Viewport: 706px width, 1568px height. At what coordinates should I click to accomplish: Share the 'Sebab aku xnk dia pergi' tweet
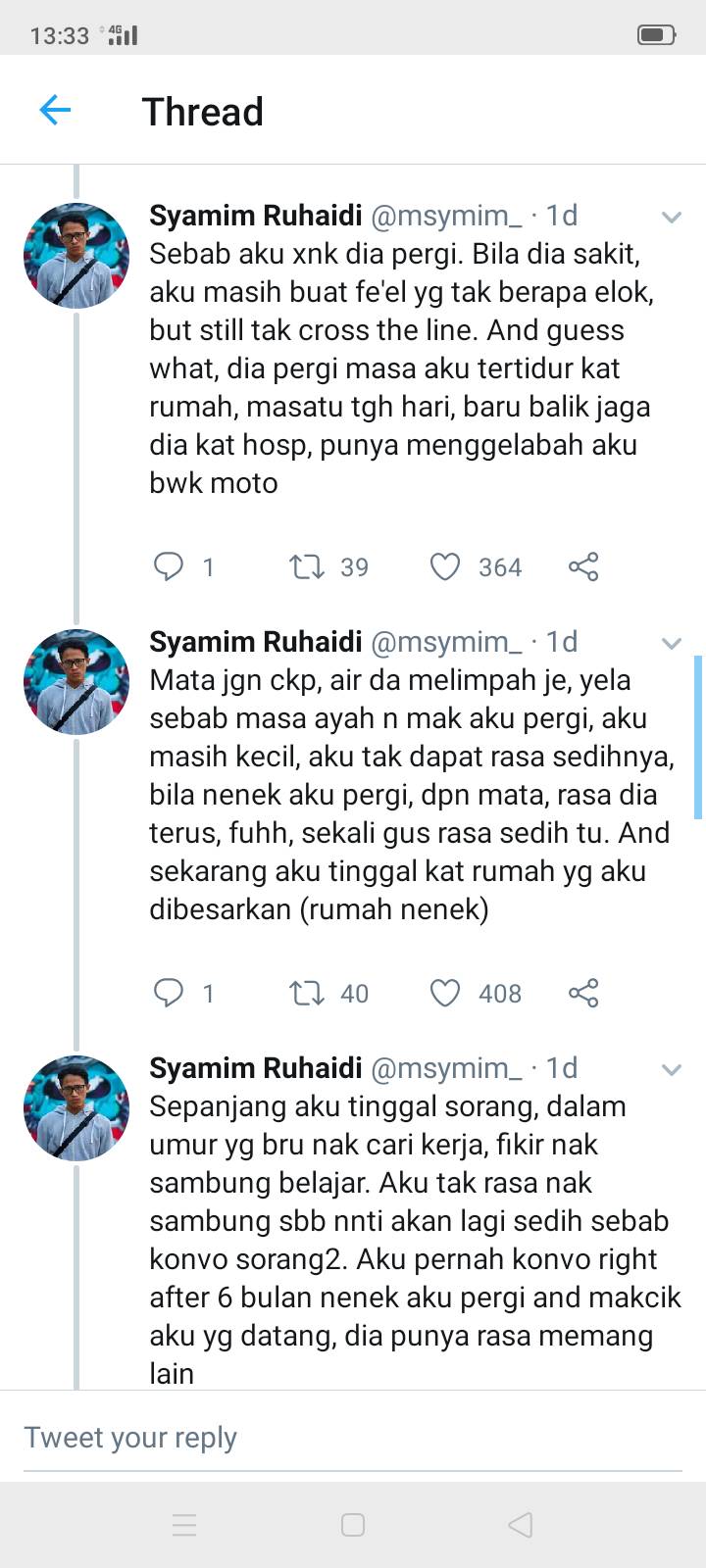click(x=583, y=566)
